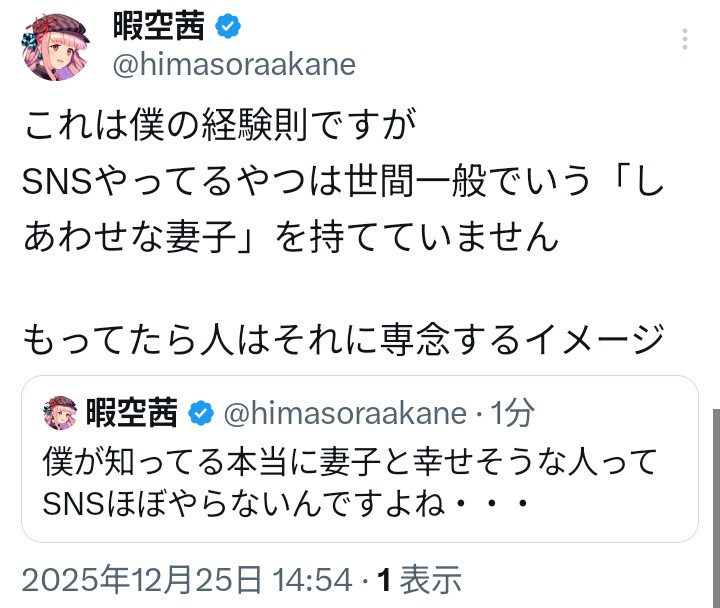Click the tweet line もってたら人はそれに専念するイメージ
The image size is (720, 608).
click(x=342, y=340)
